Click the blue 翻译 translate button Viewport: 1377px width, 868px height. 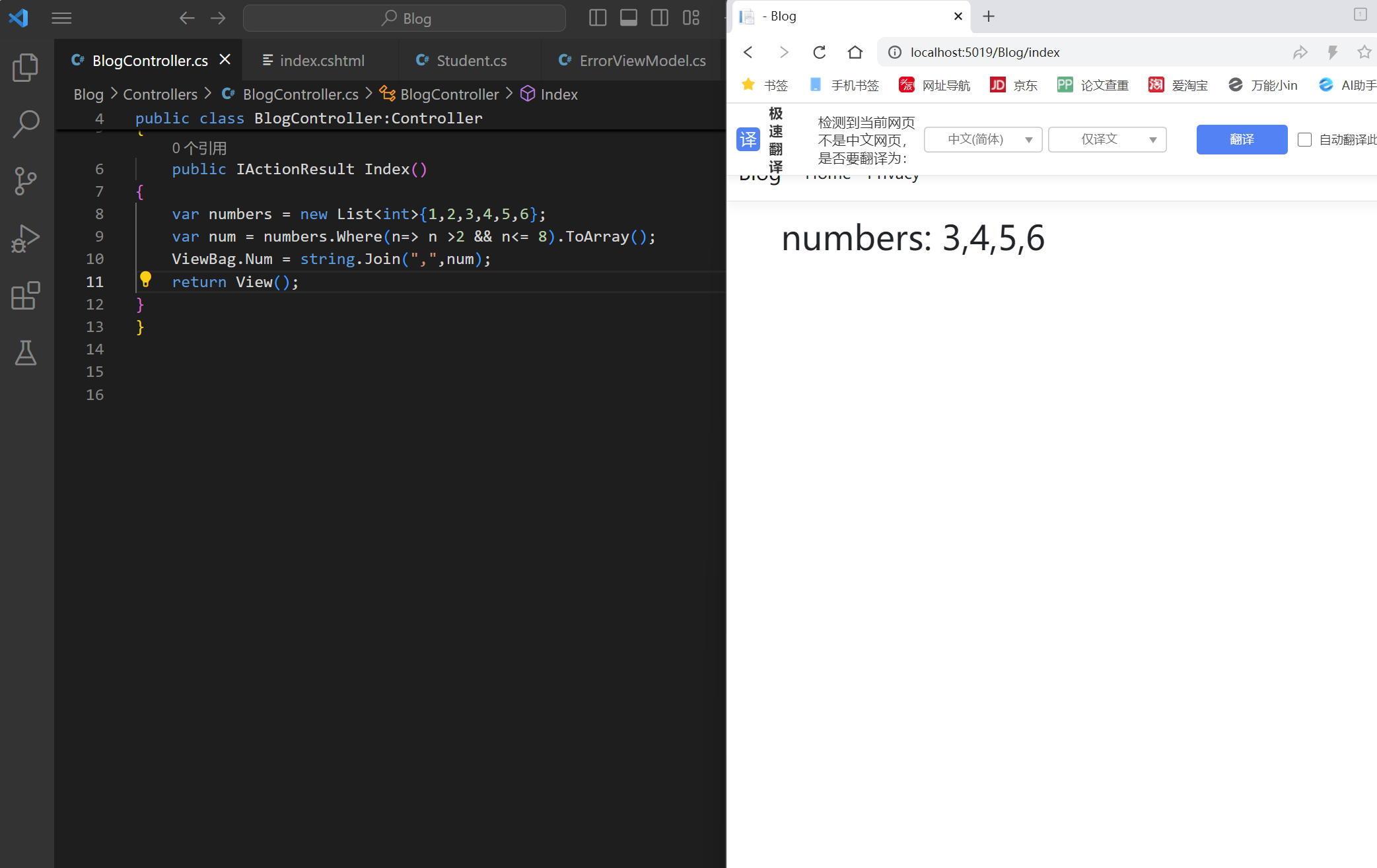pos(1242,139)
